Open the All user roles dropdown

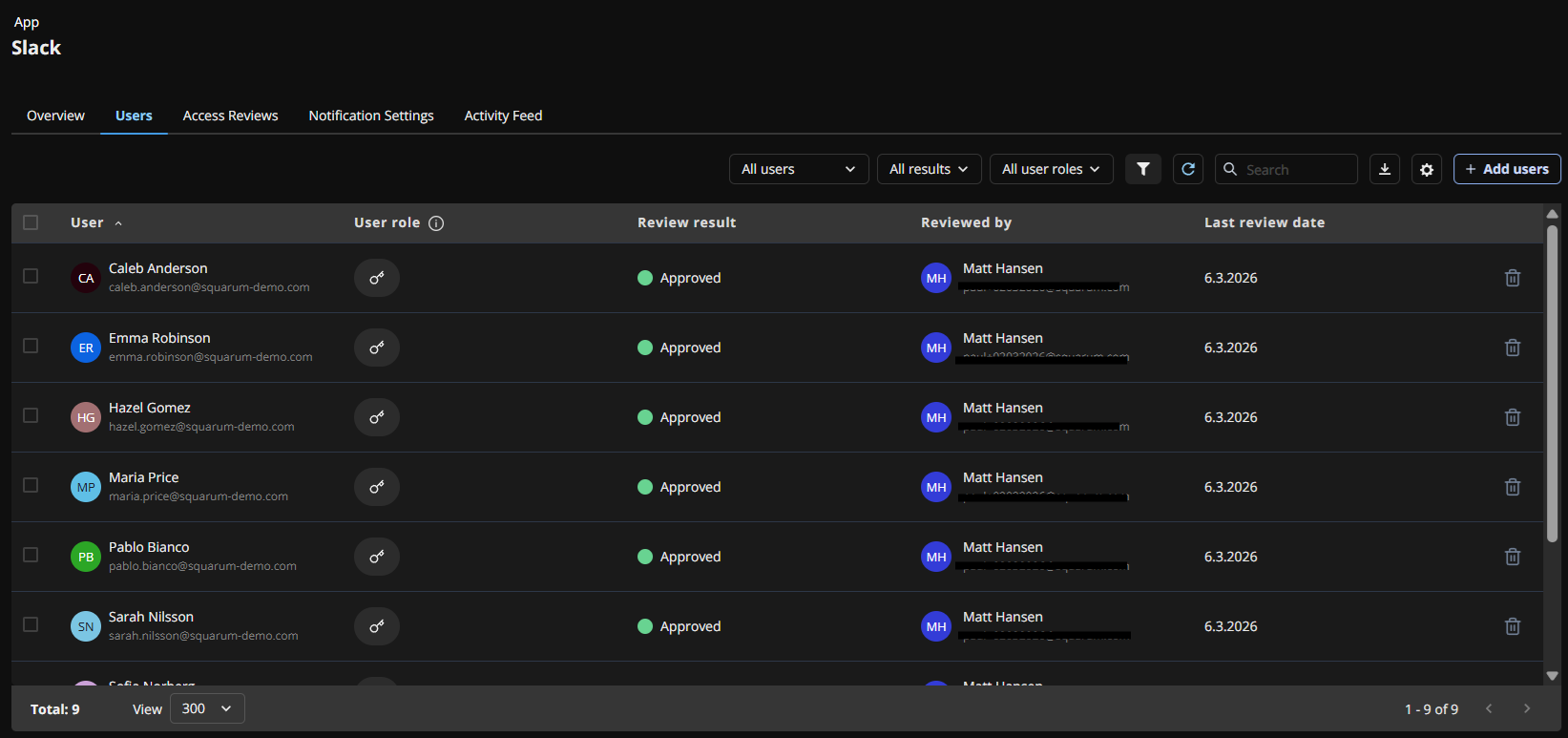pos(1051,169)
